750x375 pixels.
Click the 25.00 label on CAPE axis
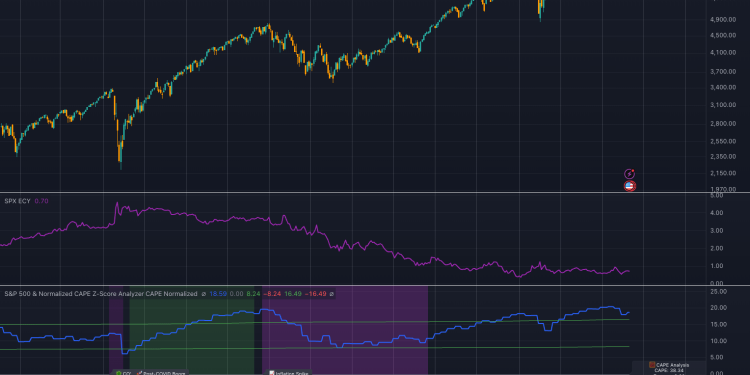719,291
